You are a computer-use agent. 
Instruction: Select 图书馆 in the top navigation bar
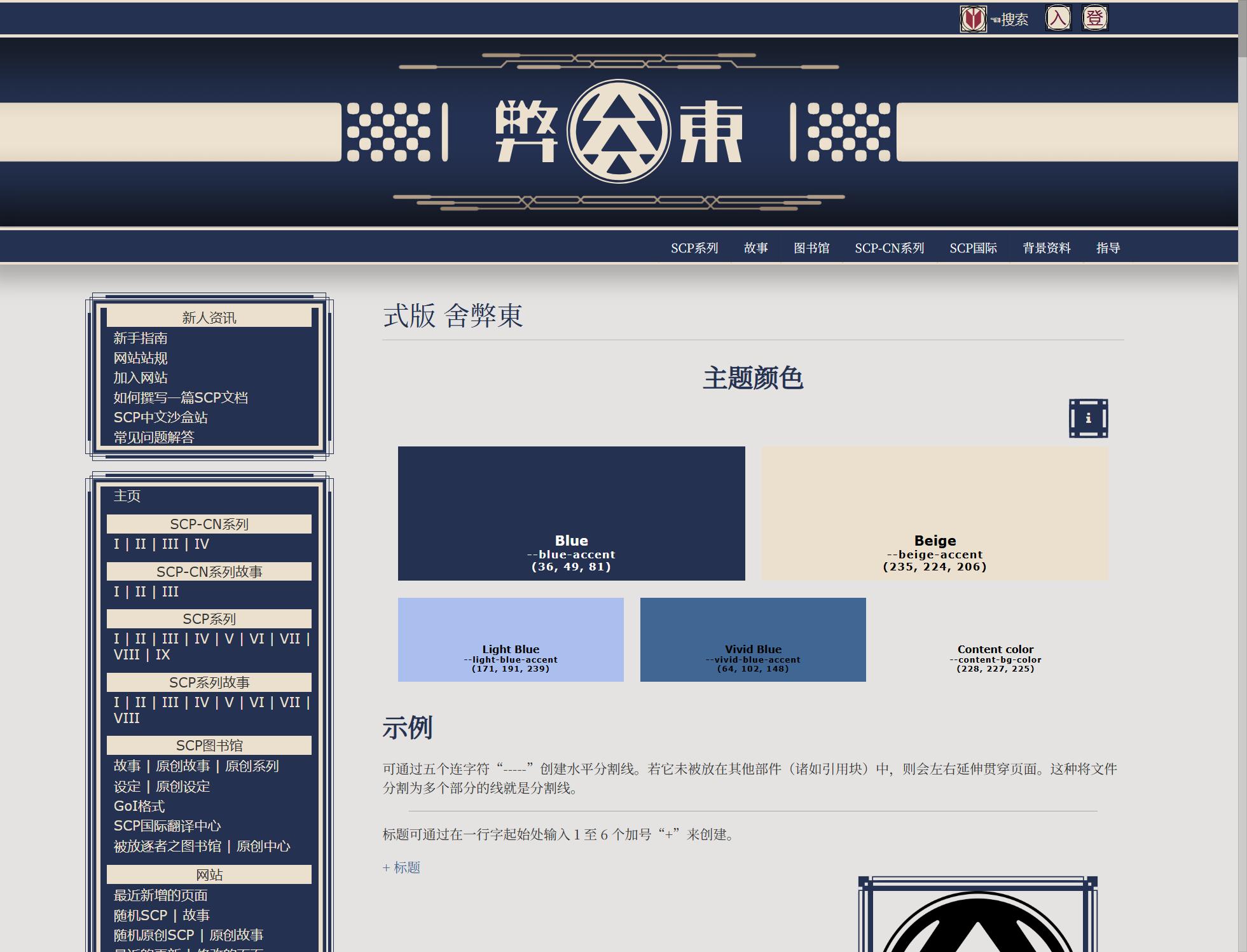coord(811,248)
